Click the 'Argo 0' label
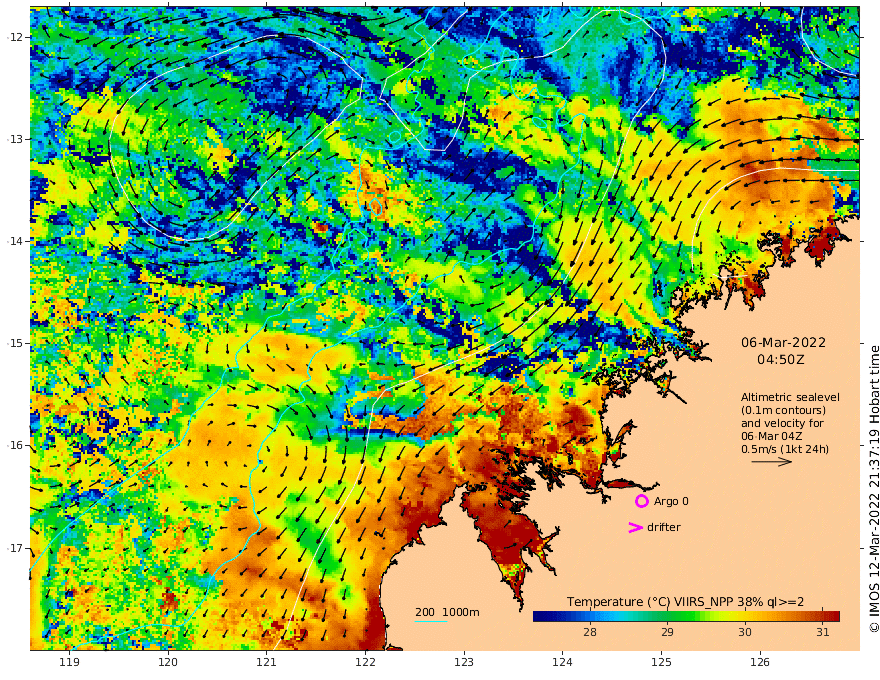880x680 pixels. coord(671,501)
